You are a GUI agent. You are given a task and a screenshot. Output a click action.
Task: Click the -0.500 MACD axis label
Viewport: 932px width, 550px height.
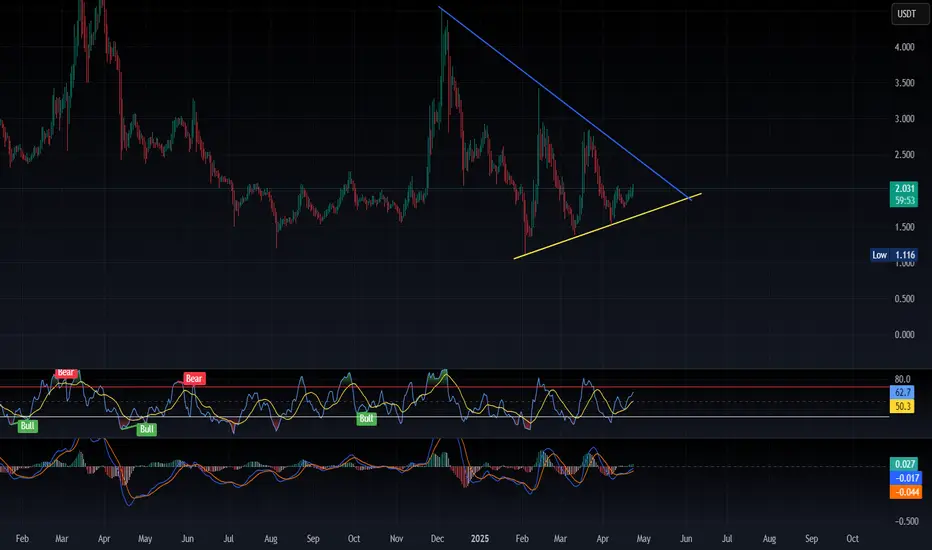pyautogui.click(x=906, y=521)
